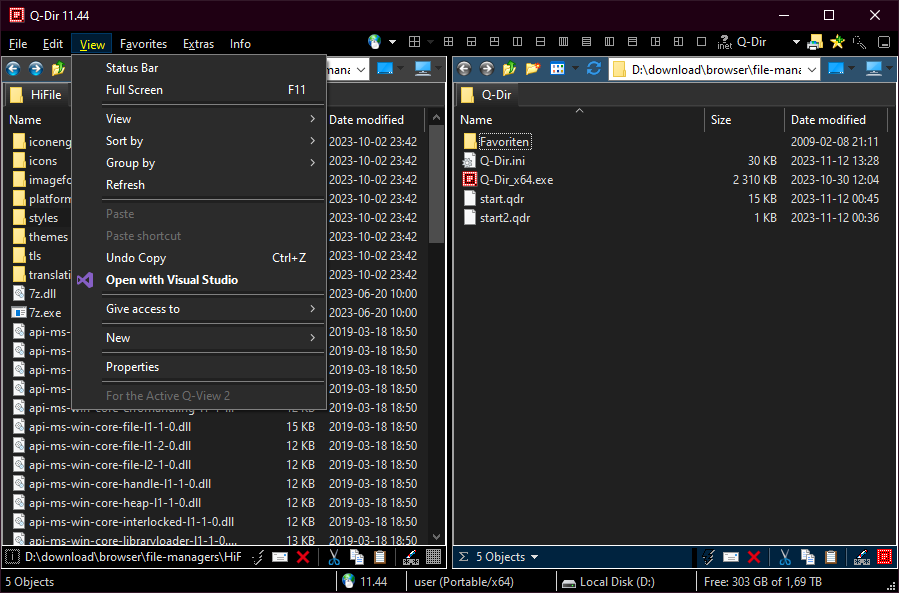Image resolution: width=899 pixels, height=593 pixels.
Task: Click the paste clipboard icon in right pane
Action: [x=828, y=557]
